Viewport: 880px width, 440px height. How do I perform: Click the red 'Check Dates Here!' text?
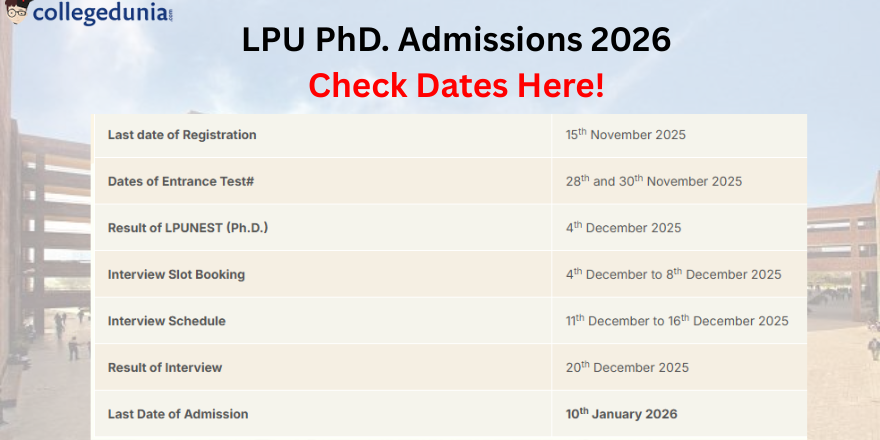tap(456, 85)
